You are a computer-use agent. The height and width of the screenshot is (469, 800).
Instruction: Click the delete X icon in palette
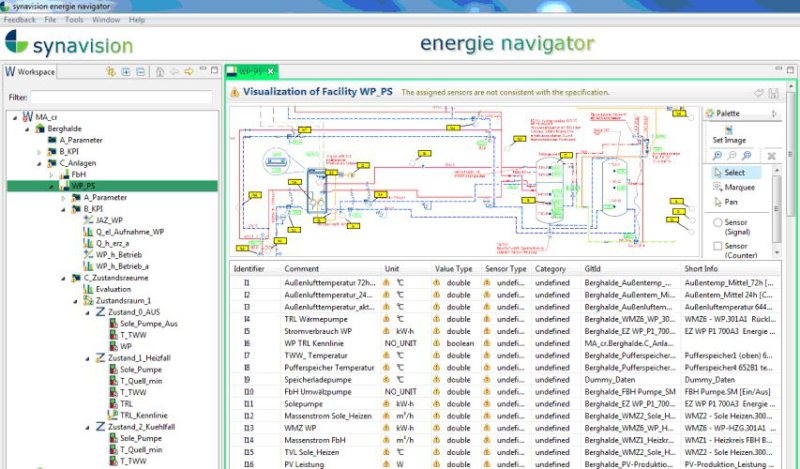point(771,156)
